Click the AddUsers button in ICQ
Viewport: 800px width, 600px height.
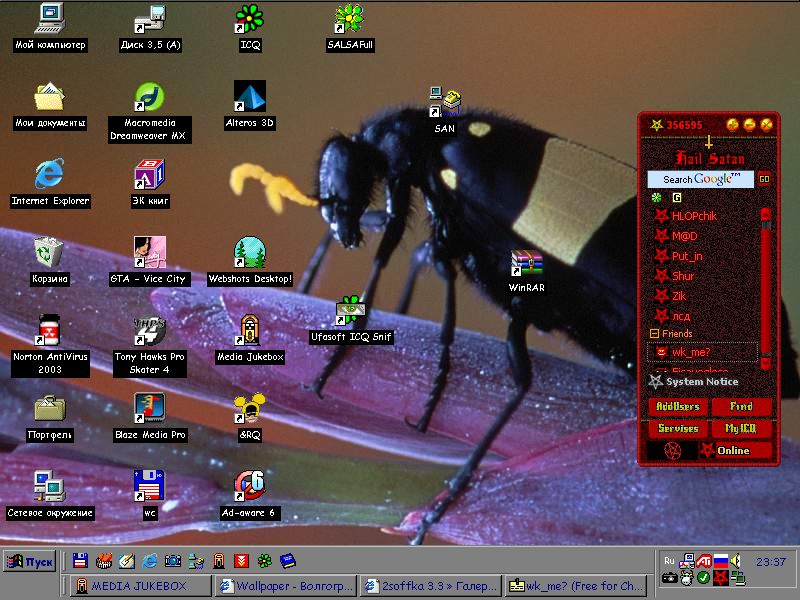coord(678,407)
